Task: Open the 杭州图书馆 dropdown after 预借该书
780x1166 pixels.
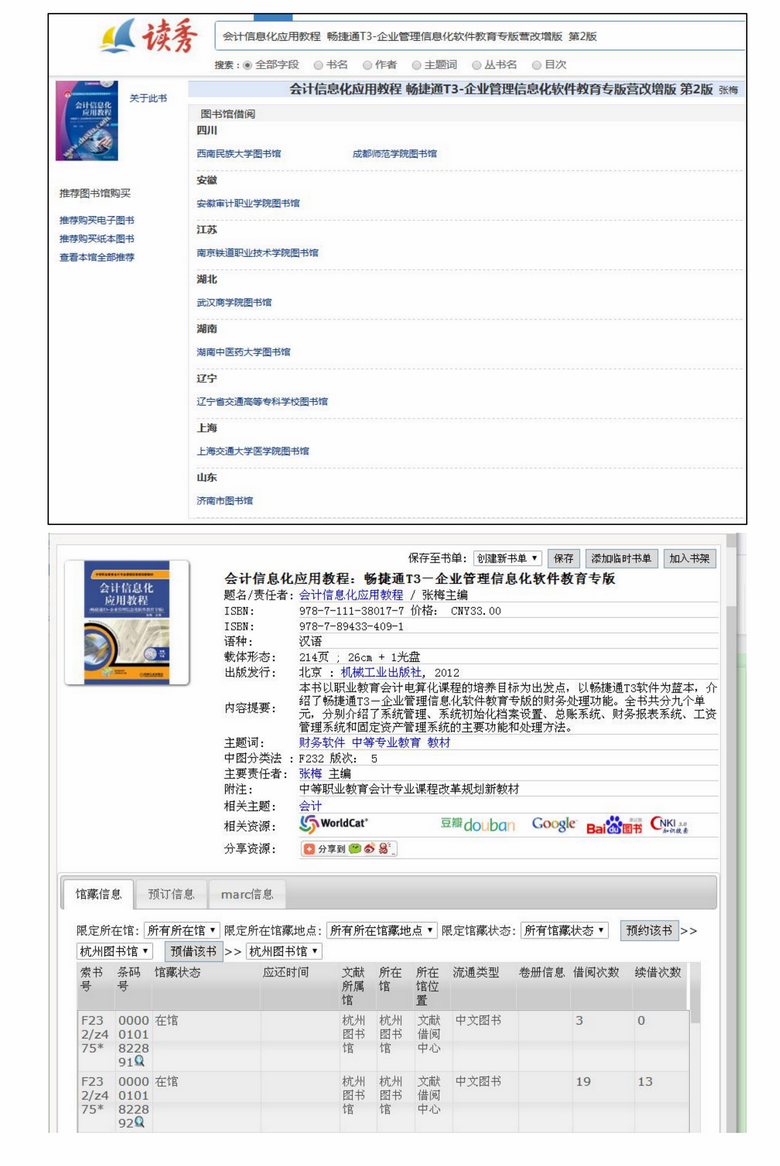Action: point(284,951)
